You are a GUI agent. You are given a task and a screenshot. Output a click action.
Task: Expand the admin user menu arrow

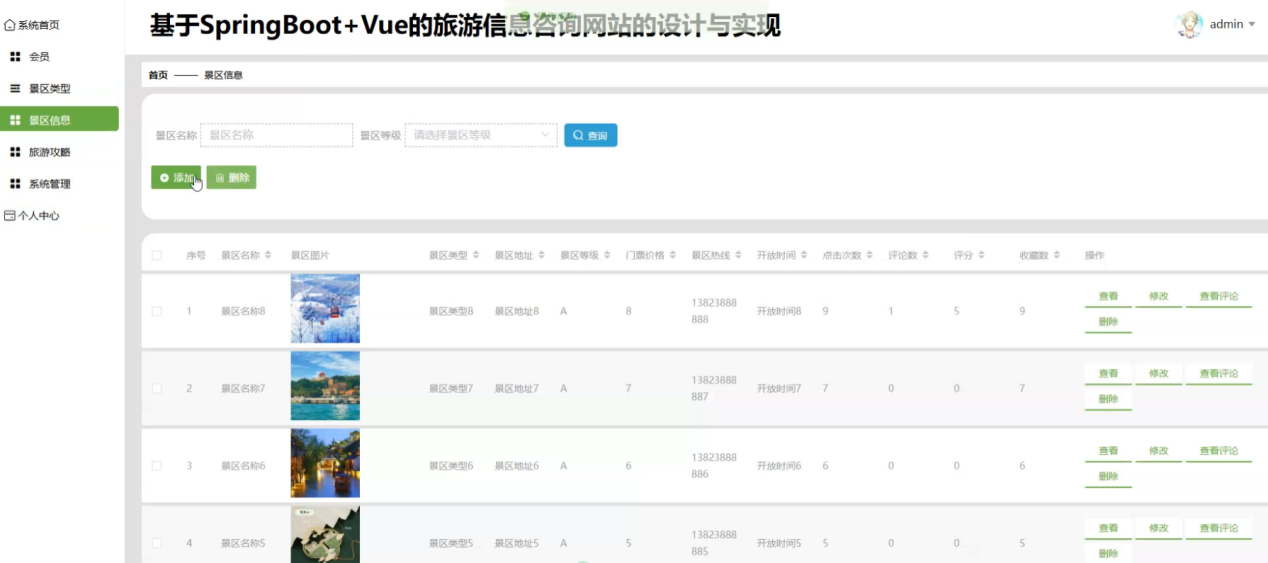click(1251, 24)
